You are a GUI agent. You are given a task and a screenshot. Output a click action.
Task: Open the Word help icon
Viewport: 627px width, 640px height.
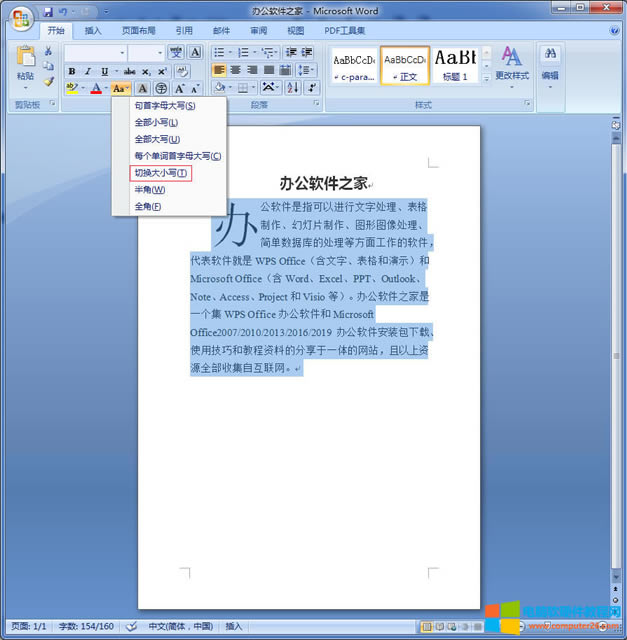click(x=615, y=31)
